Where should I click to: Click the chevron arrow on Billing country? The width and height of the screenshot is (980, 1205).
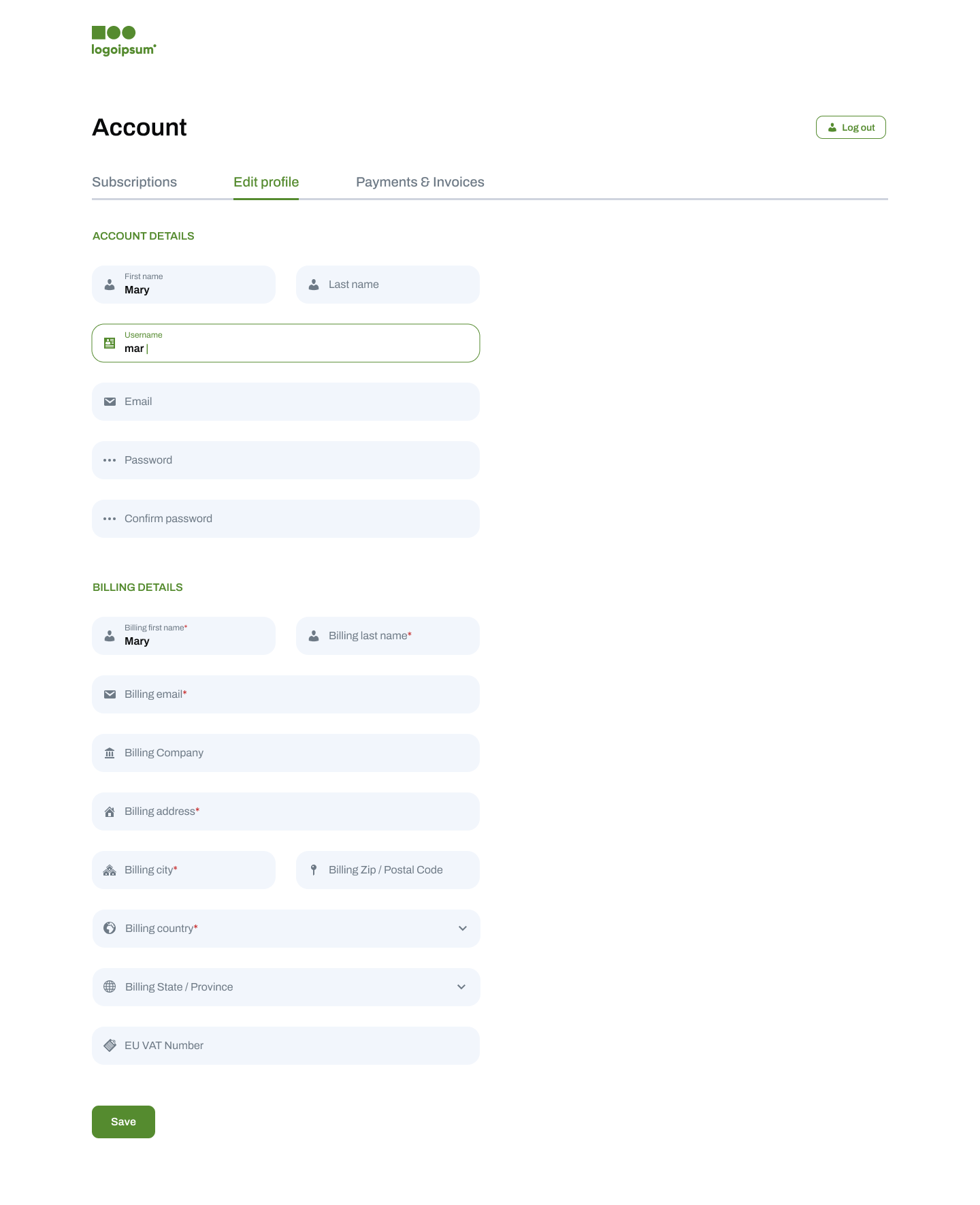[x=463, y=929]
